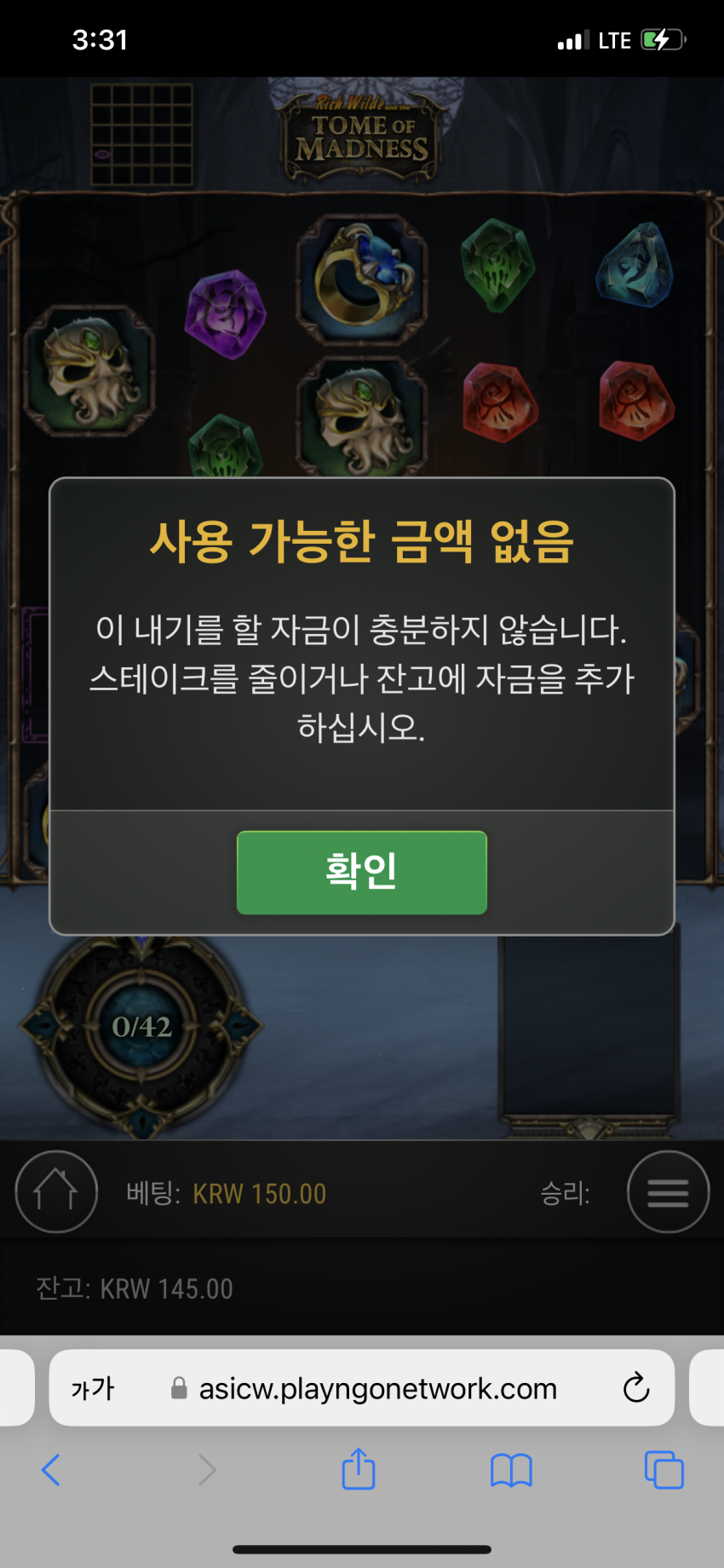Viewport: 724px width, 1568px height.
Task: Tap the 잔고 KRW 145.00 balance text
Action: (x=135, y=1288)
